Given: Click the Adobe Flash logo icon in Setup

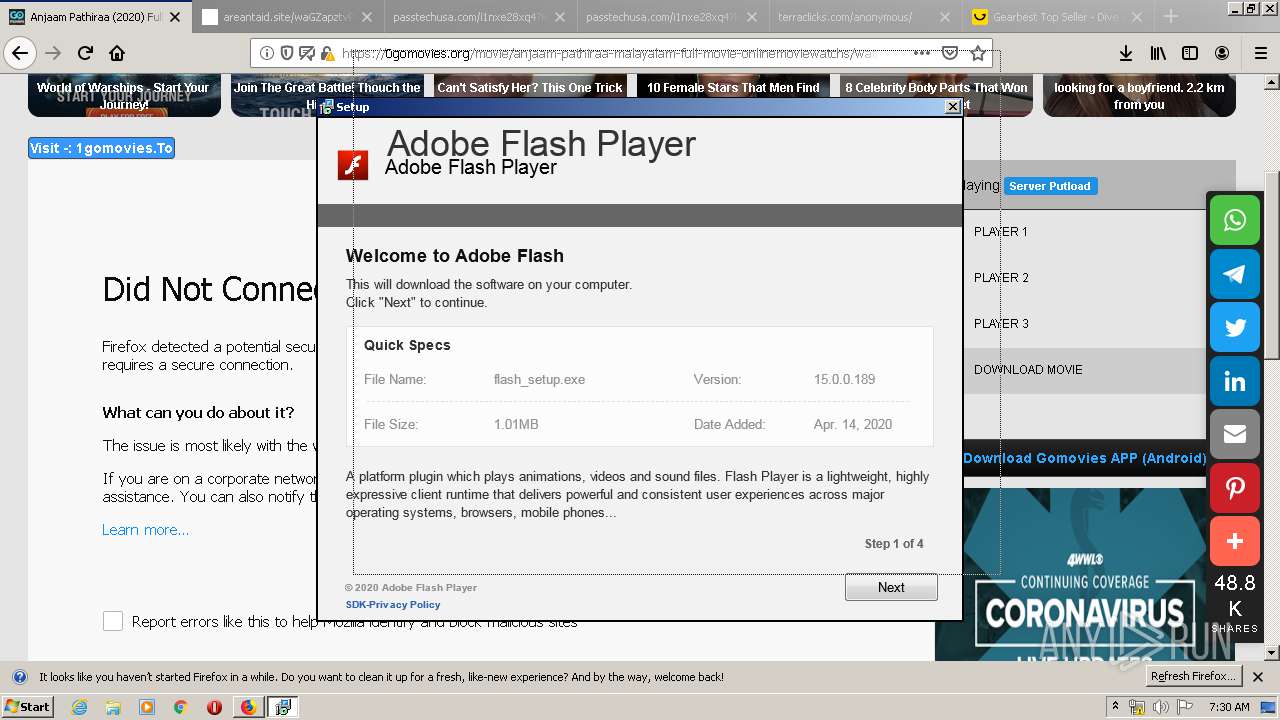Looking at the screenshot, I should click(352, 165).
